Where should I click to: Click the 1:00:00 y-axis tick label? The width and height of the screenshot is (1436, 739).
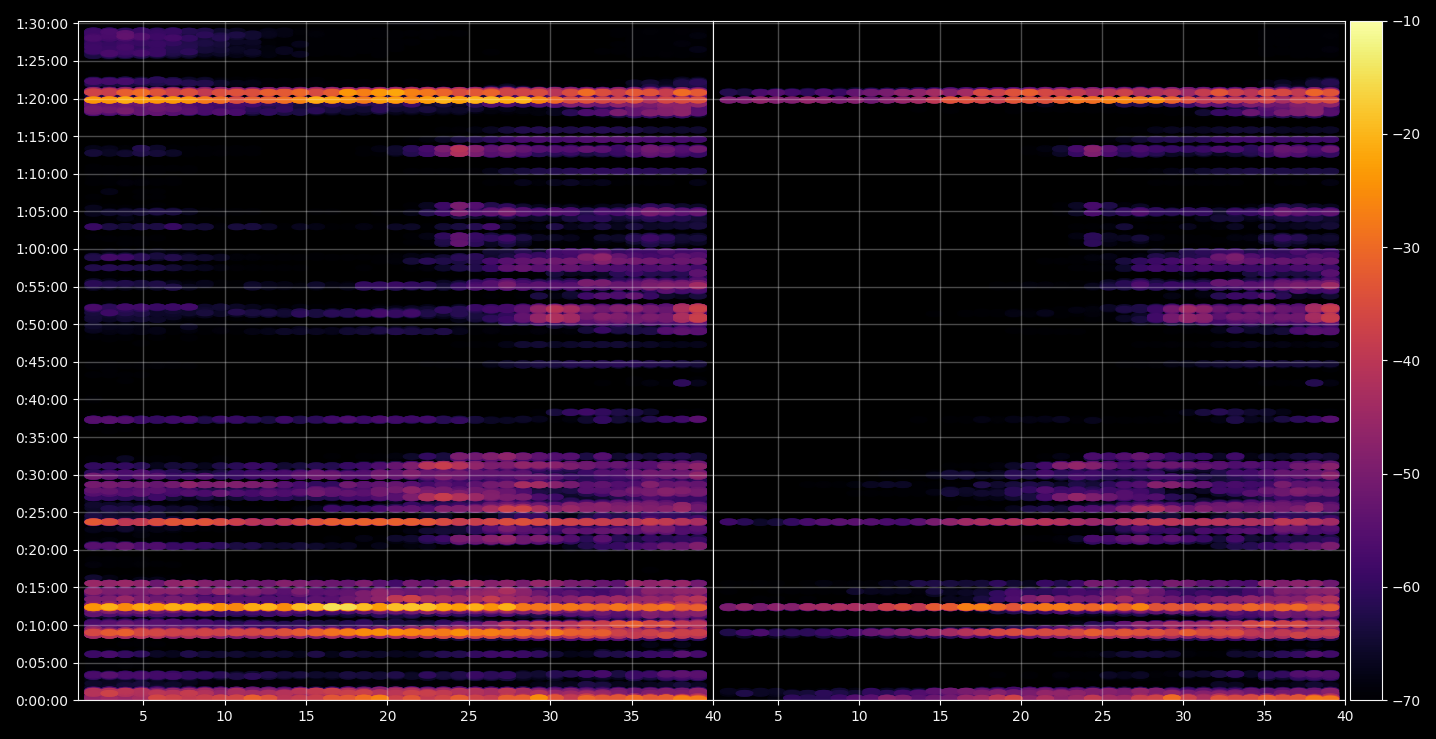coord(42,249)
